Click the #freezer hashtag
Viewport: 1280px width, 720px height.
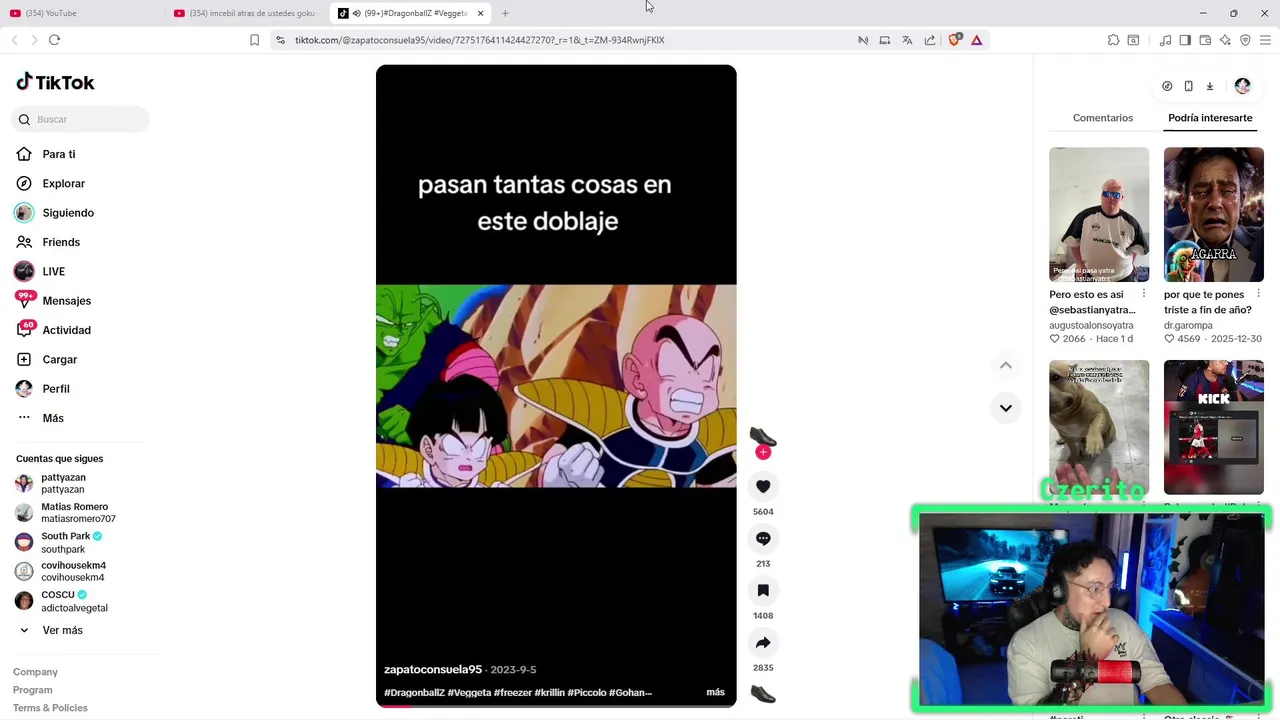tap(513, 692)
